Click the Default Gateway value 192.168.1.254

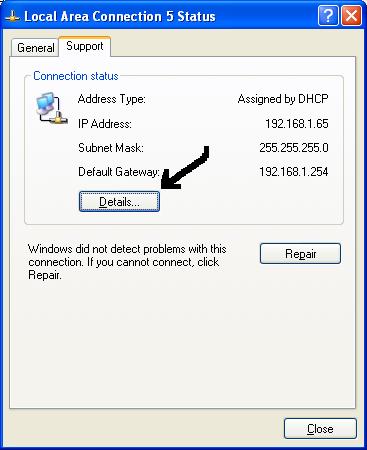[294, 172]
